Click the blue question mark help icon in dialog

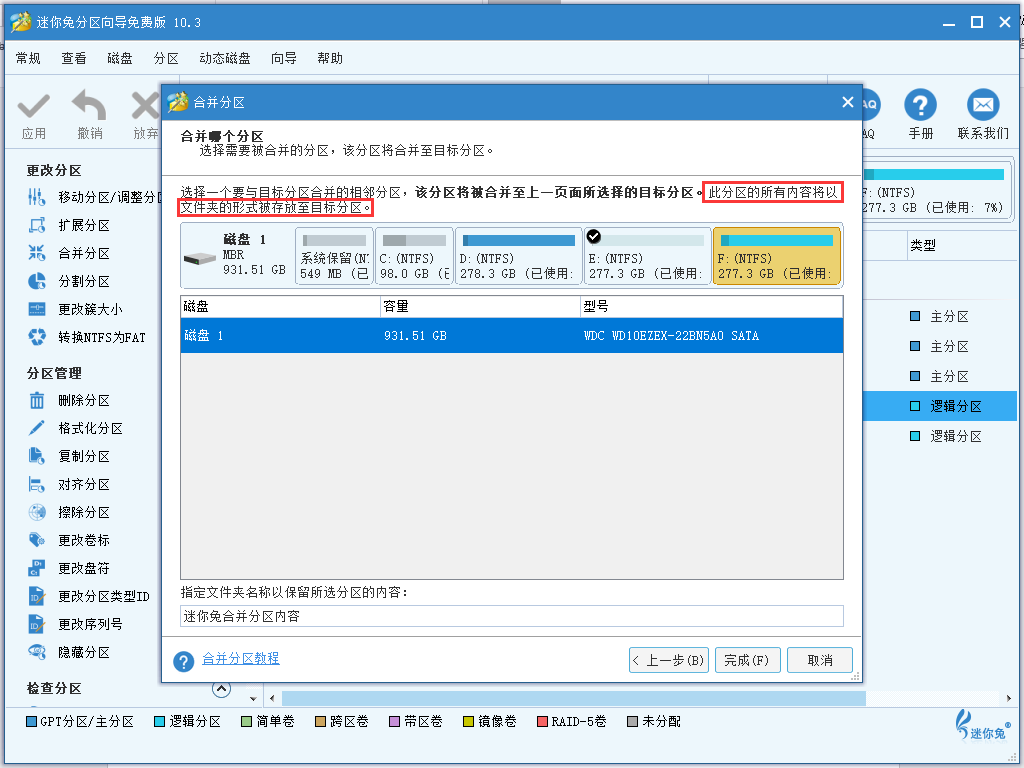184,661
